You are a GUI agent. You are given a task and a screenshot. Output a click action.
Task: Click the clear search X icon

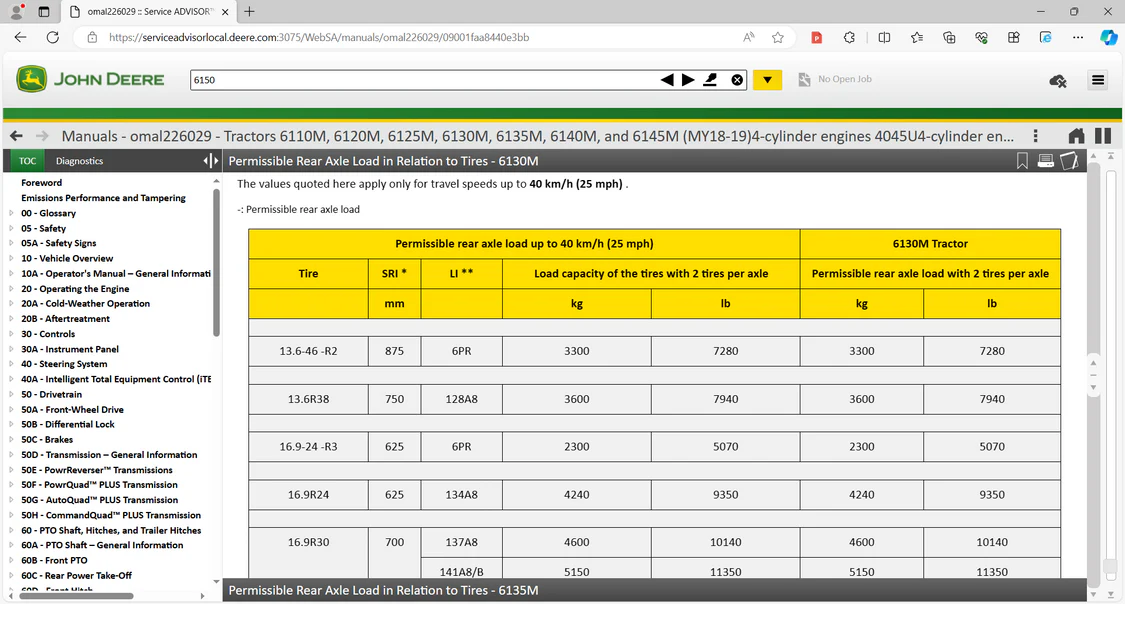pos(737,80)
